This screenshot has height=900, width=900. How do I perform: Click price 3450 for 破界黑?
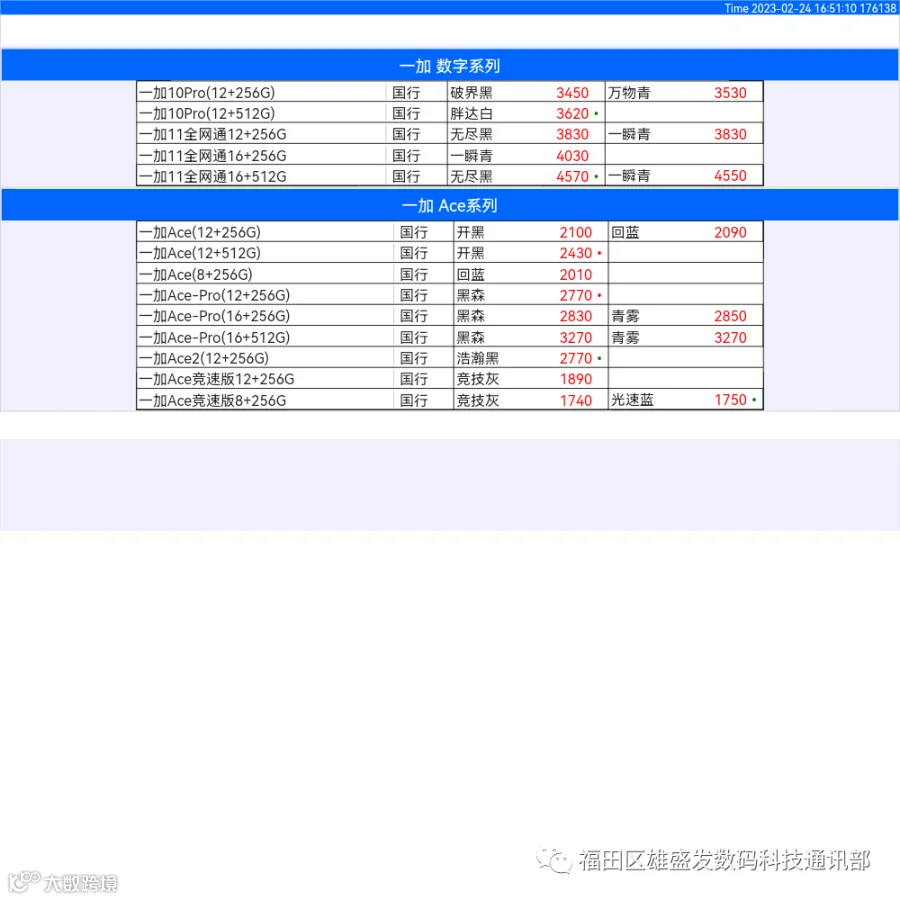coord(572,92)
